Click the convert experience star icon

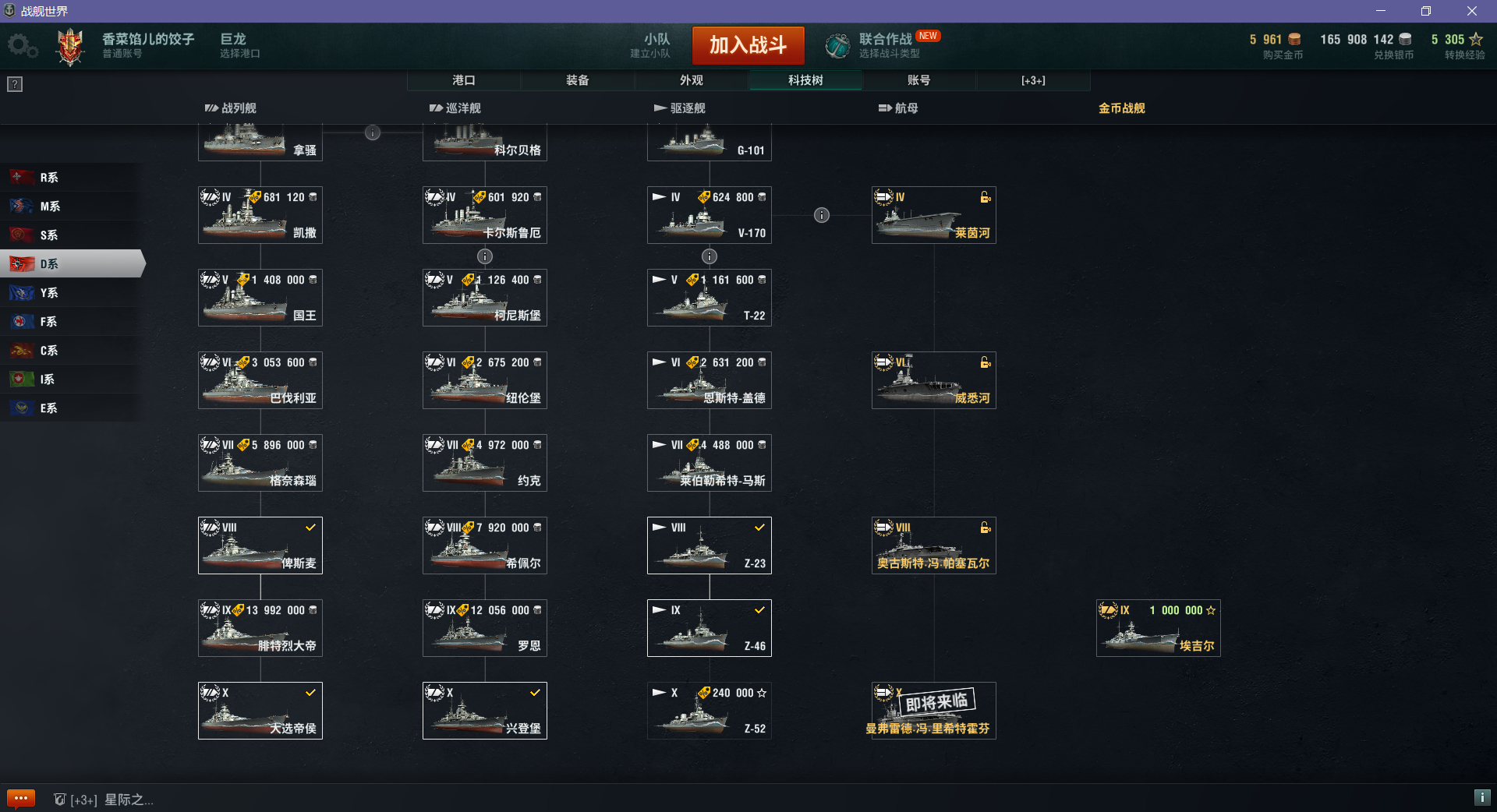(1476, 39)
